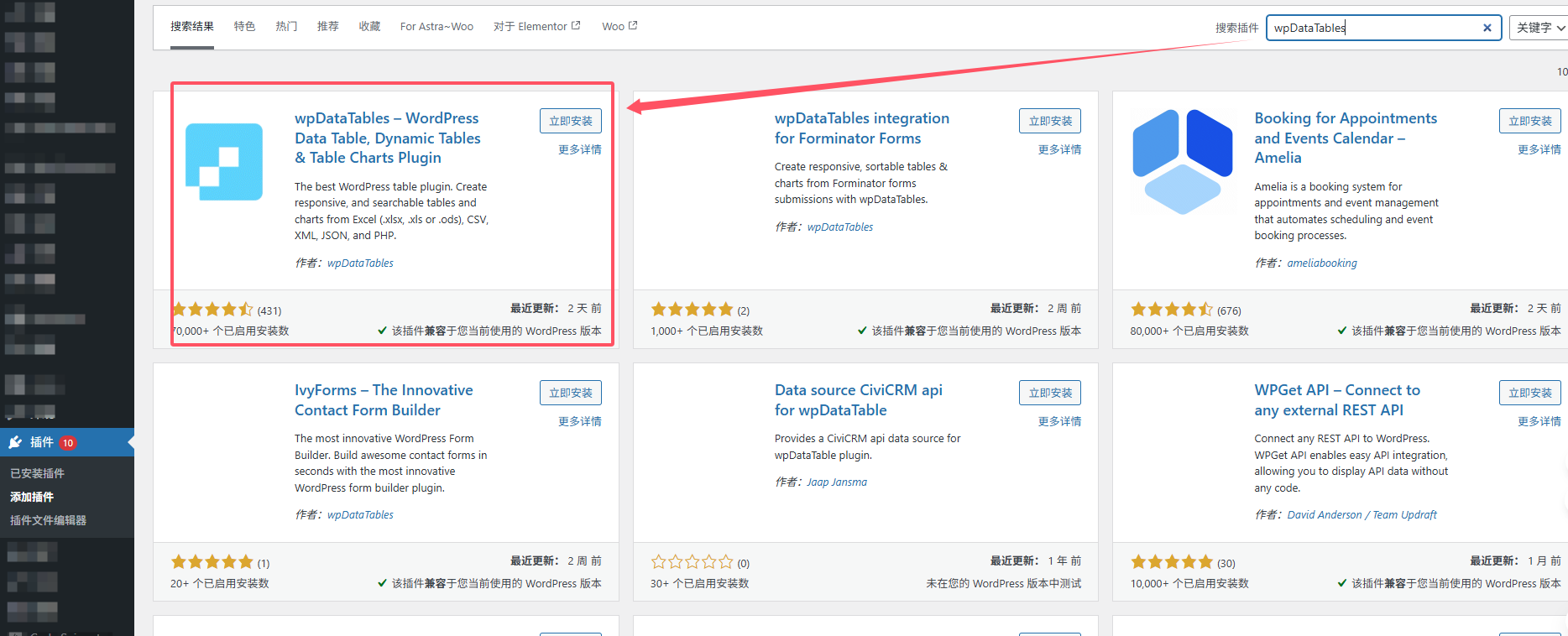This screenshot has width=1568, height=636.
Task: Install the WPGet API plugin
Action: tap(1530, 393)
